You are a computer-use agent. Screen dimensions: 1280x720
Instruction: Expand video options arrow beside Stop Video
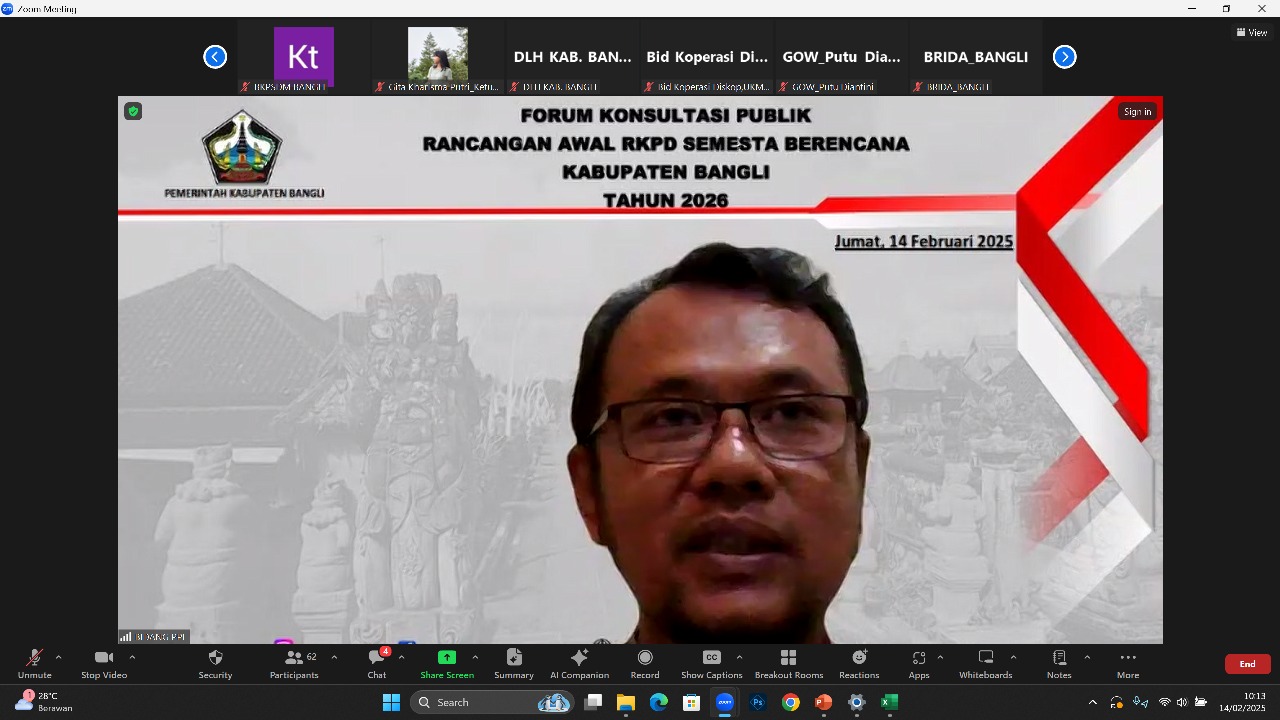pyautogui.click(x=132, y=657)
